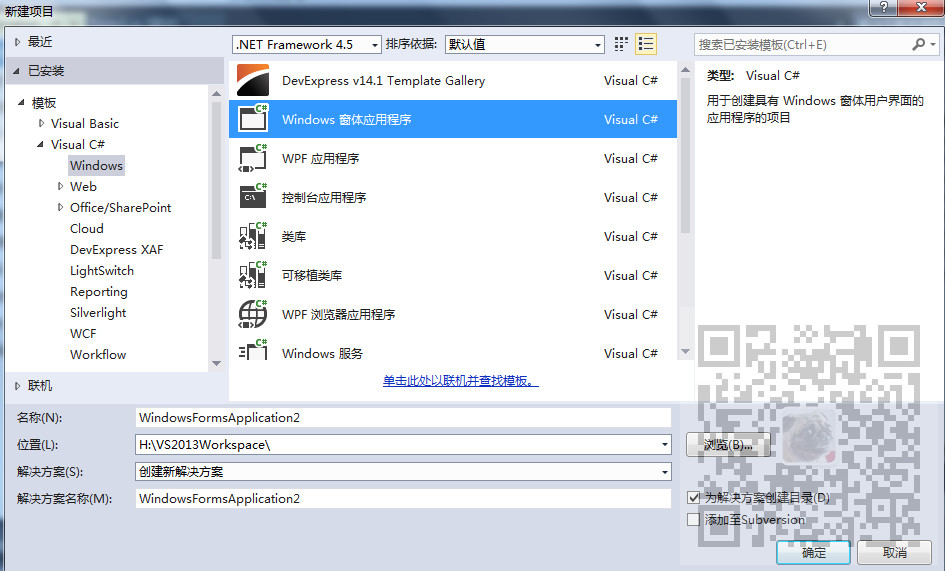The width and height of the screenshot is (945, 571).
Task: Collapse the Visual C# node
Action: (x=40, y=144)
